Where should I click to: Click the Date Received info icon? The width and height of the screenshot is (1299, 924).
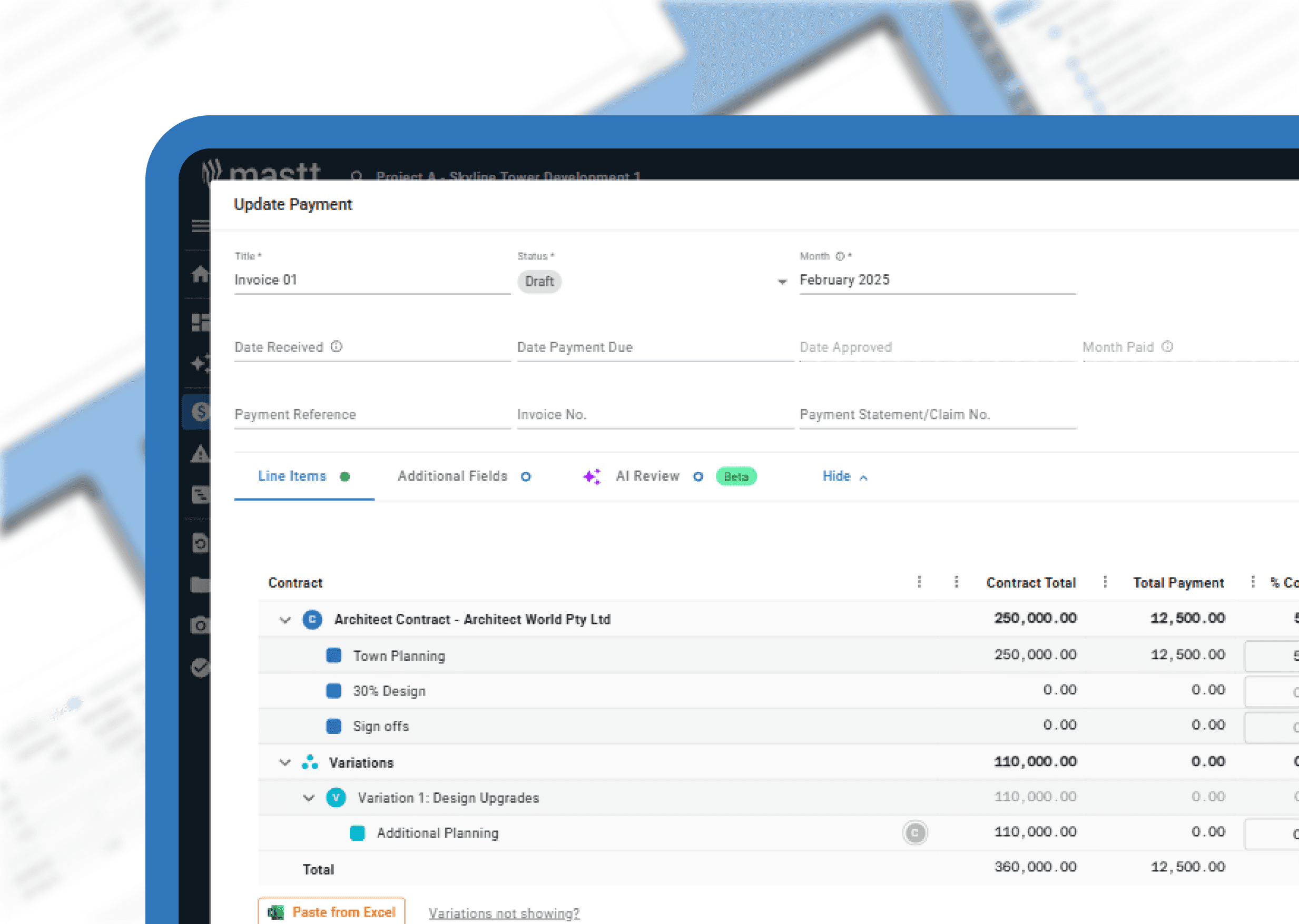(x=337, y=346)
